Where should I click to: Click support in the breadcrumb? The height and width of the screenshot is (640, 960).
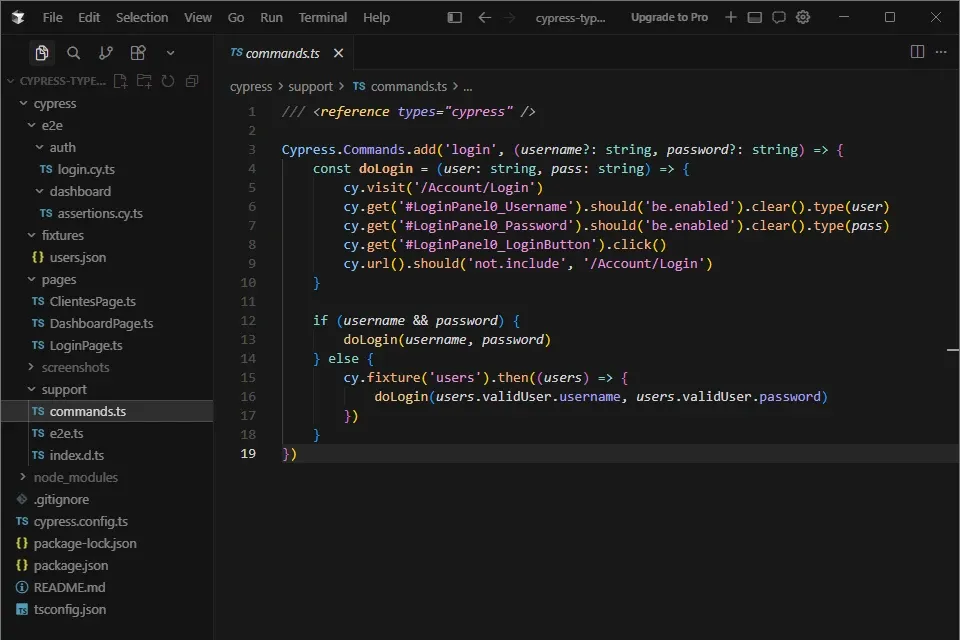coord(310,87)
